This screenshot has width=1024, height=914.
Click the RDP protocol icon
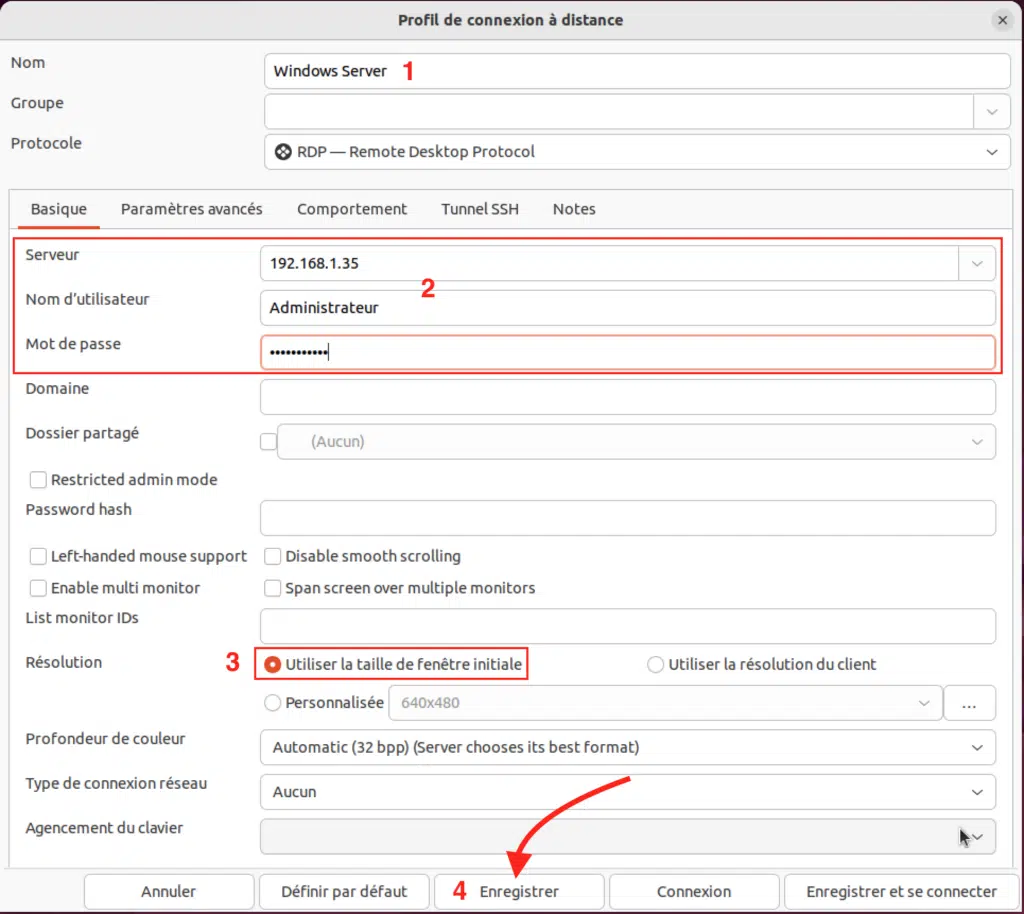click(283, 151)
